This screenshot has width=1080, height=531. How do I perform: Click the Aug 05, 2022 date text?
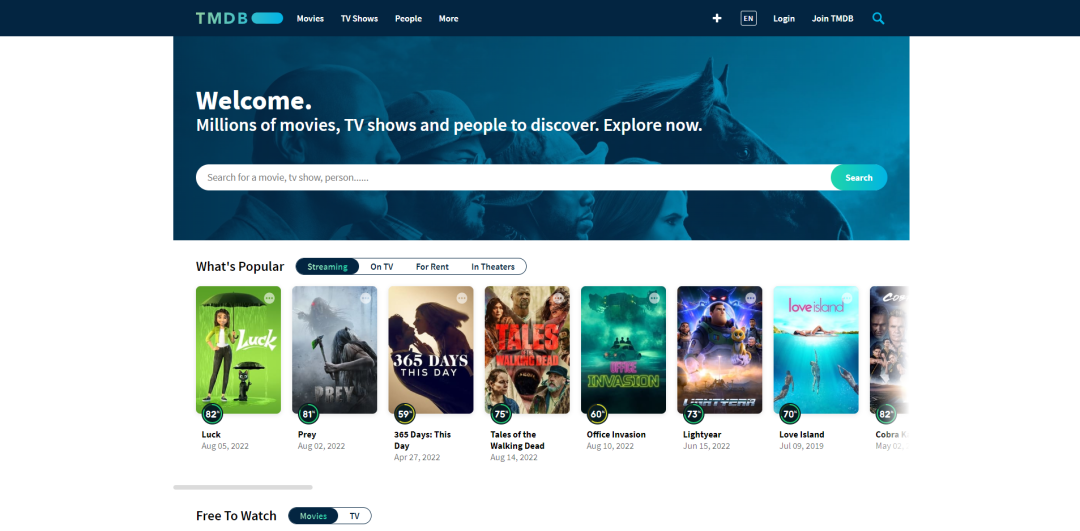click(225, 446)
